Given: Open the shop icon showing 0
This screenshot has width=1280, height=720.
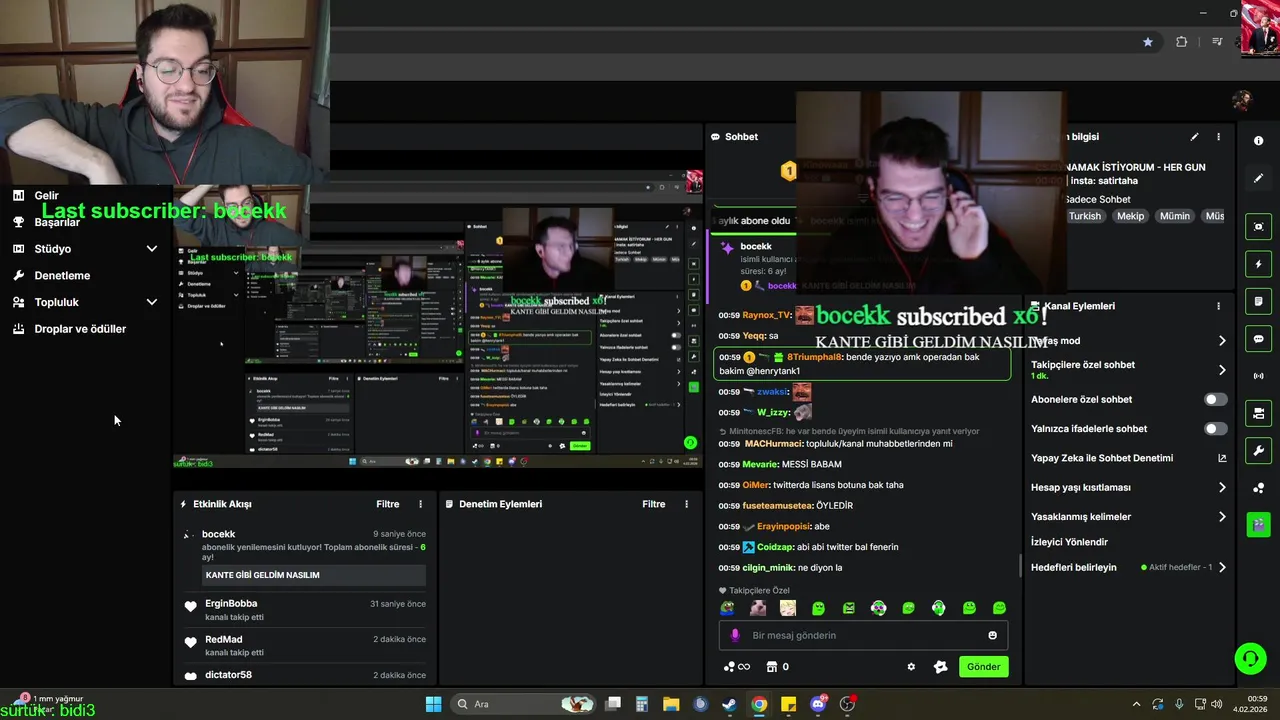Looking at the screenshot, I should click(778, 667).
